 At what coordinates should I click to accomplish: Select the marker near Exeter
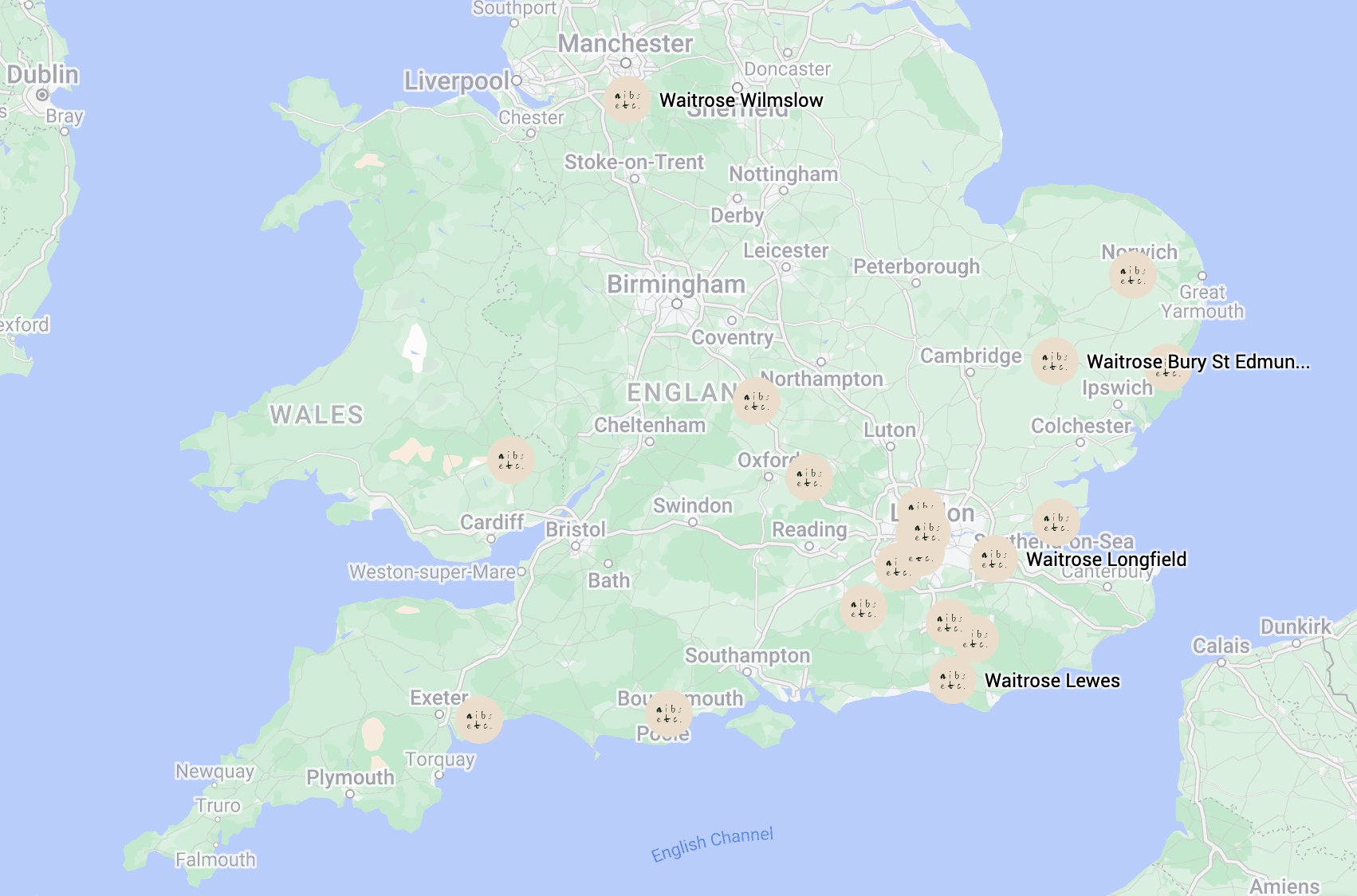pos(478,720)
